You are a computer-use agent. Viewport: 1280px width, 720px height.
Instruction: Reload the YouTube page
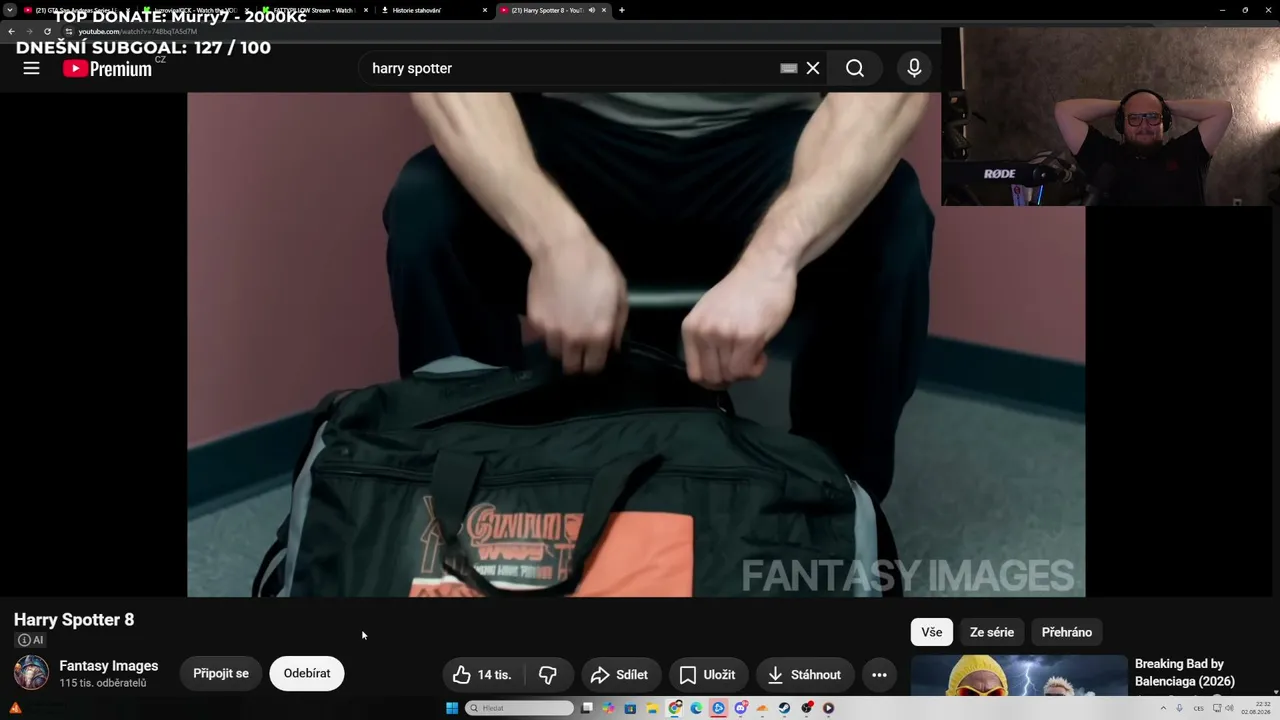click(x=47, y=31)
